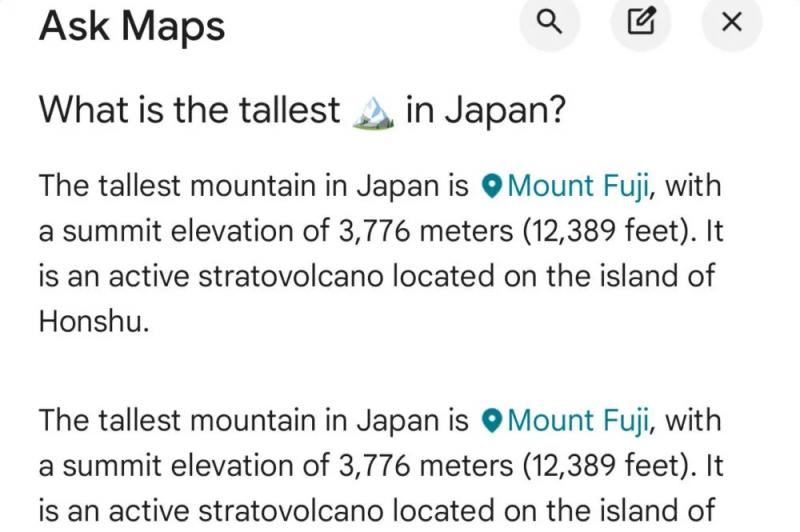Start a new chat with compose icon
The image size is (800, 532).
pyautogui.click(x=641, y=22)
